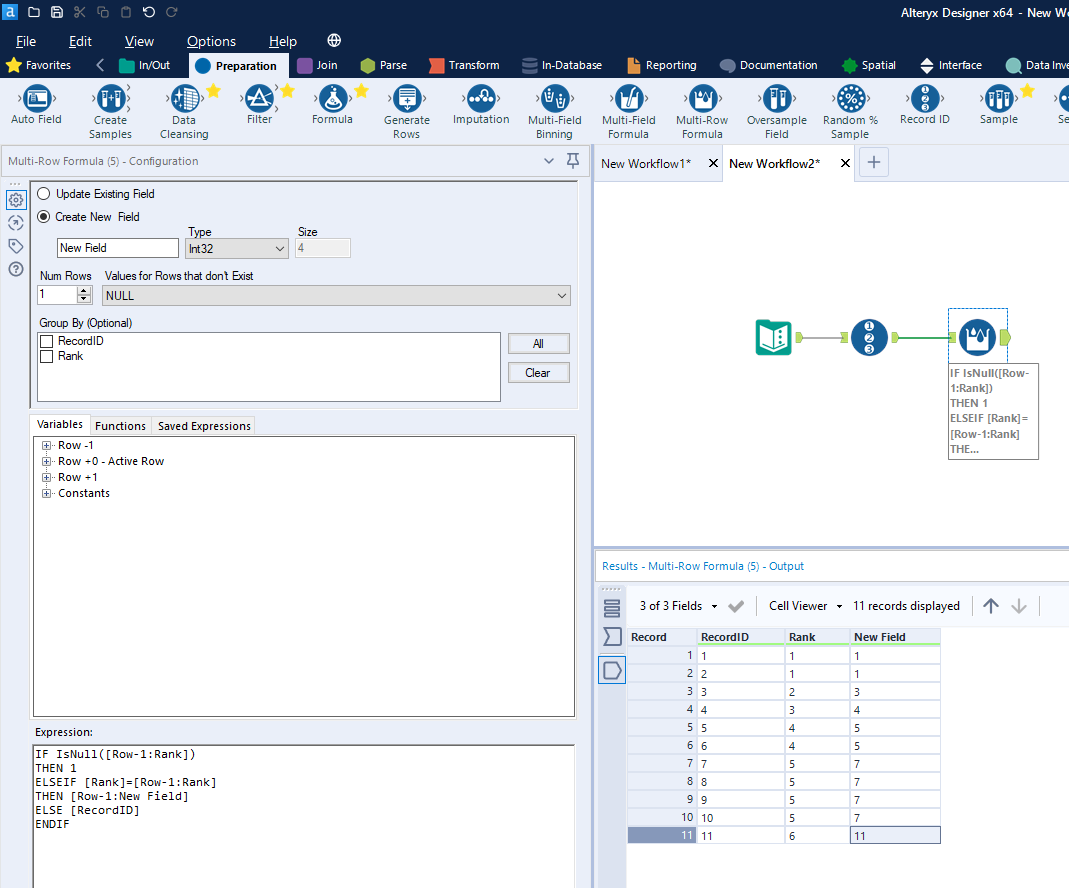Enable the Update Existing Field radio button
The width and height of the screenshot is (1069, 888).
coord(43,193)
